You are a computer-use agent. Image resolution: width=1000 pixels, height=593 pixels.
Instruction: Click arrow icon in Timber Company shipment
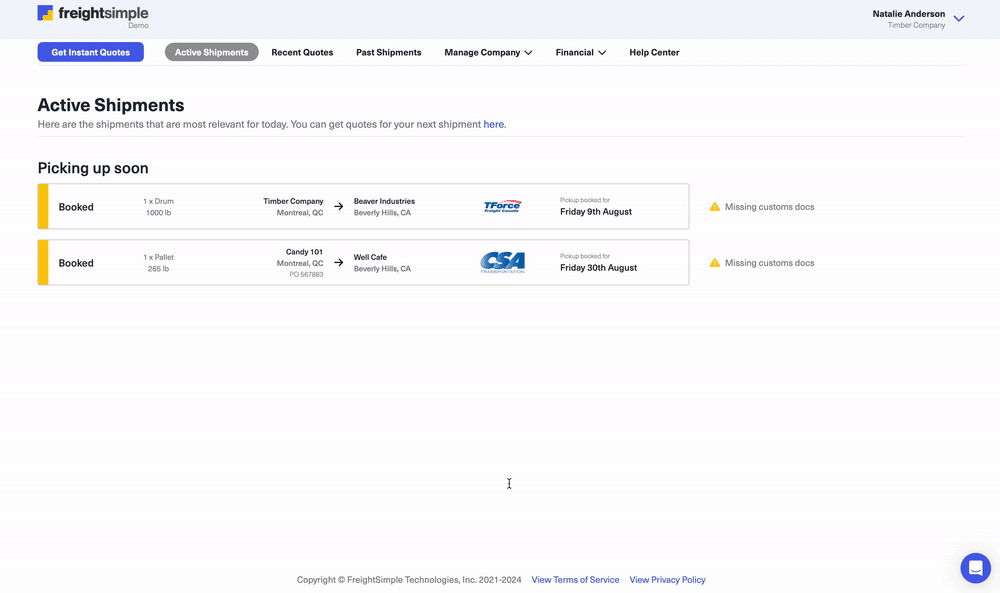(x=338, y=207)
